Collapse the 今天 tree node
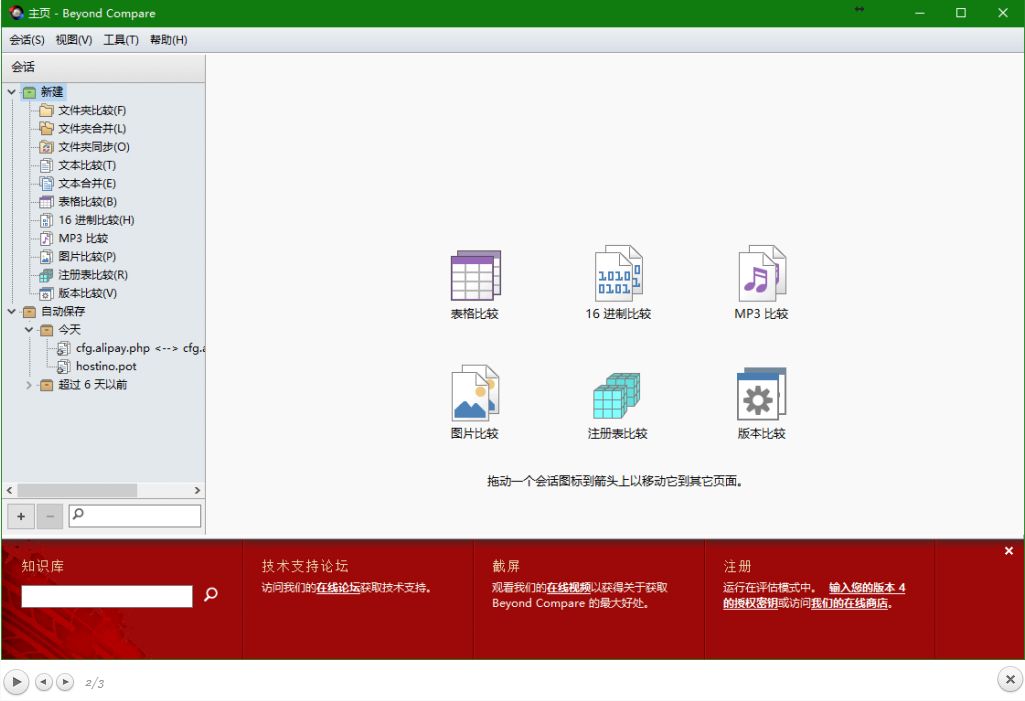The height and width of the screenshot is (701, 1025). point(29,330)
